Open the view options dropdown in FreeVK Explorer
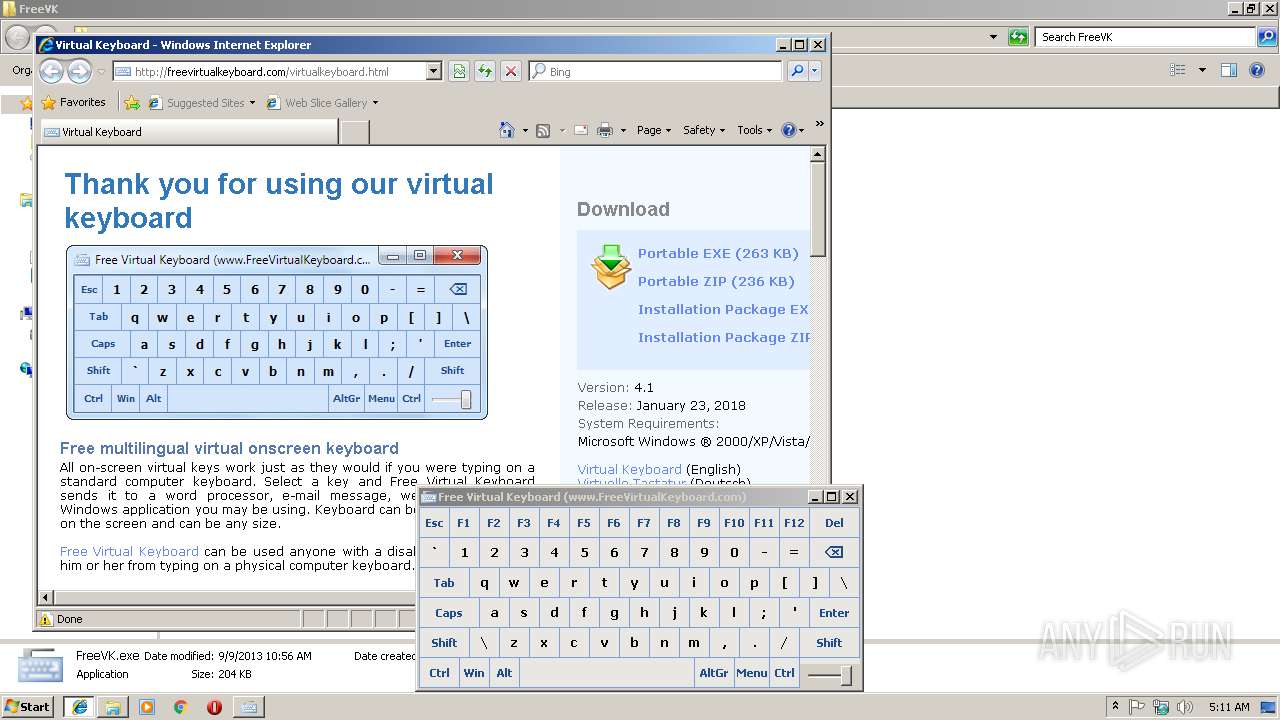Image resolution: width=1280 pixels, height=720 pixels. point(1202,70)
